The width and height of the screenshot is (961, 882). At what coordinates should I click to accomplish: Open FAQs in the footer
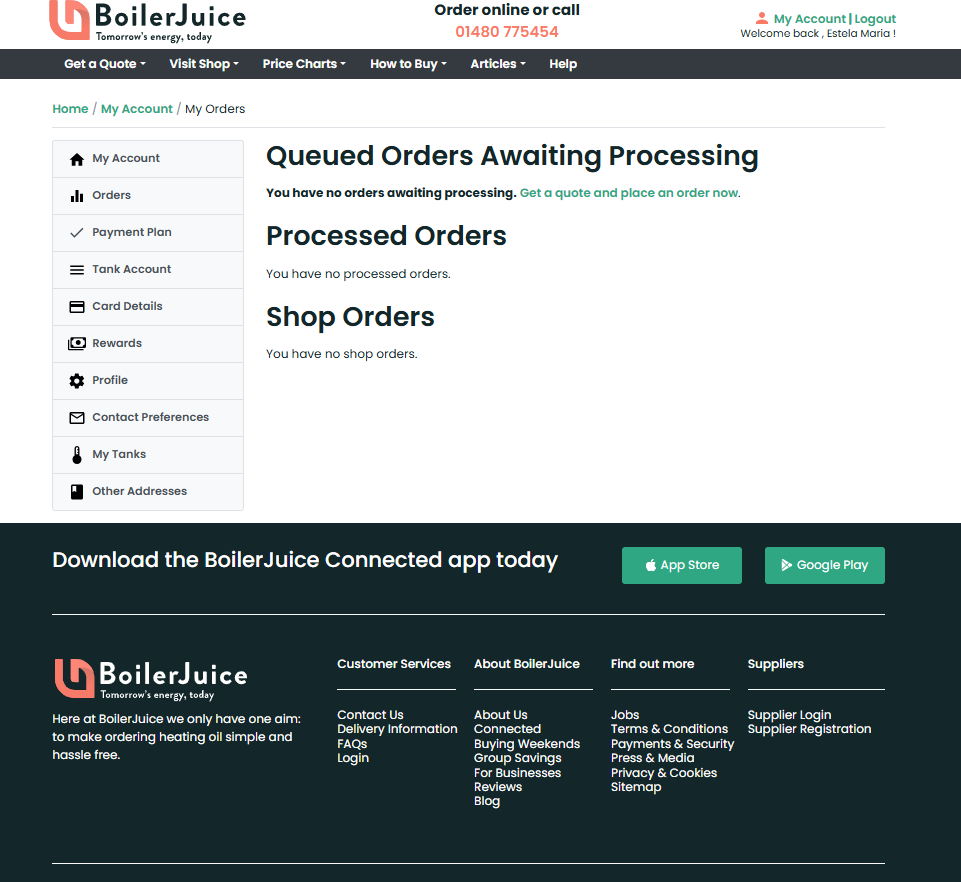[352, 743]
